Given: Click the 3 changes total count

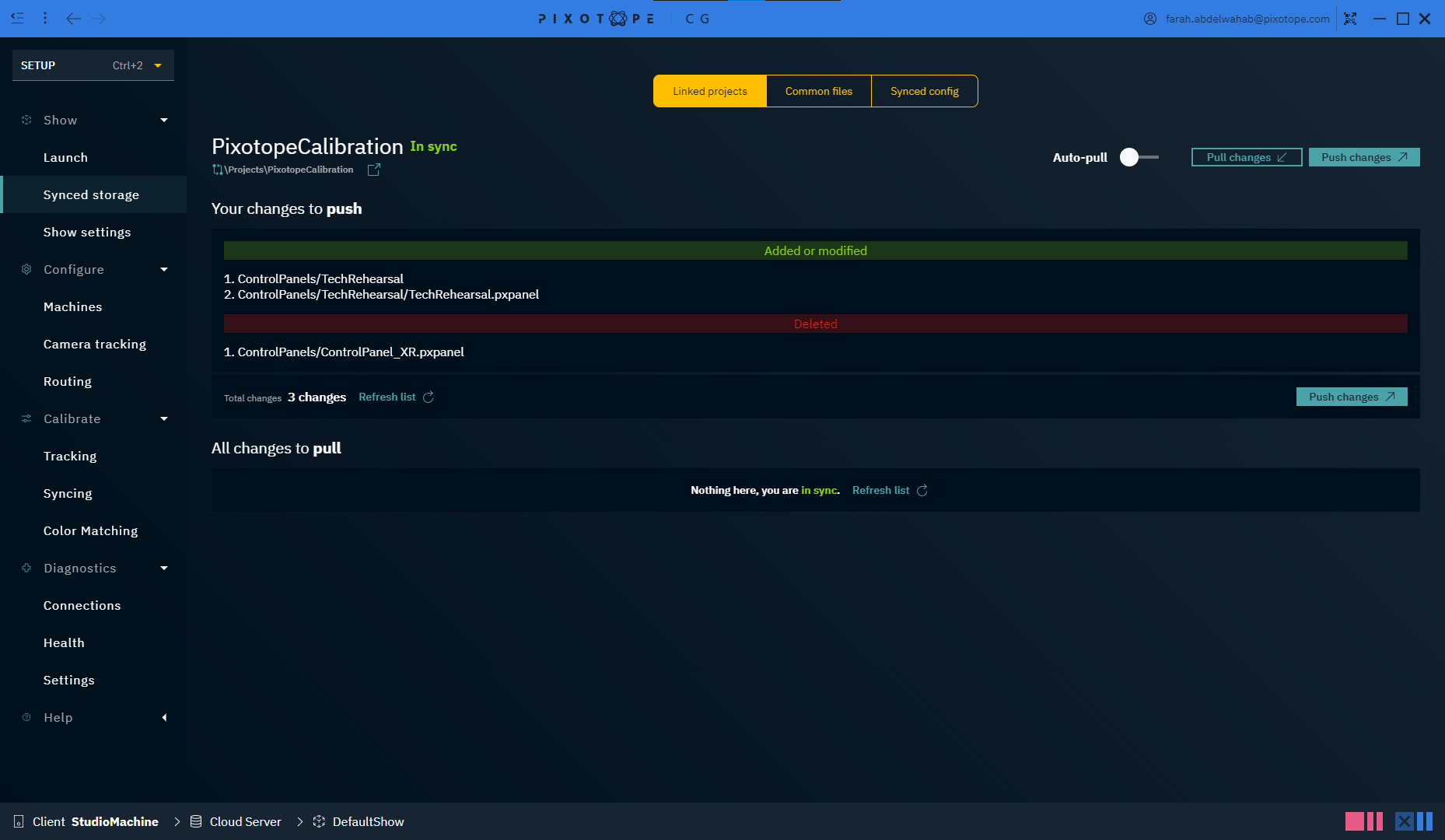Looking at the screenshot, I should click(x=317, y=397).
